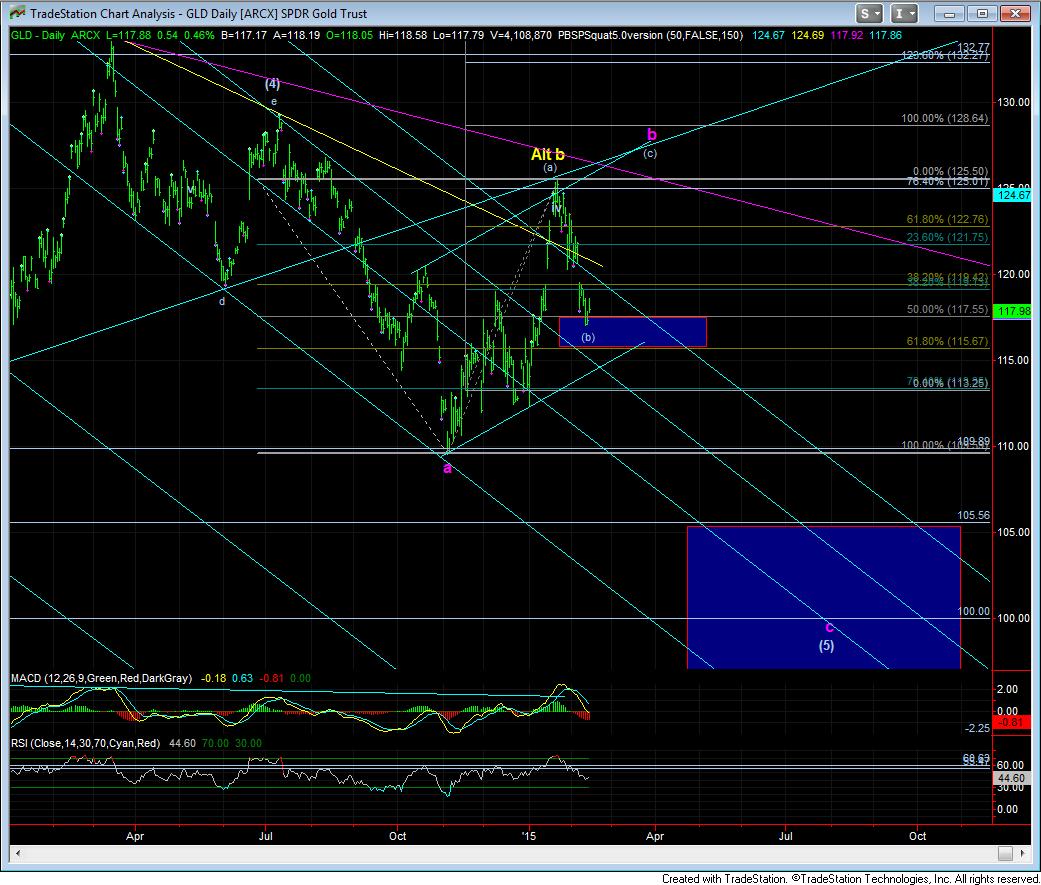This screenshot has width=1041, height=885.
Task: Click the horizontal scrollbar thumb at the right end
Action: tap(1006, 853)
